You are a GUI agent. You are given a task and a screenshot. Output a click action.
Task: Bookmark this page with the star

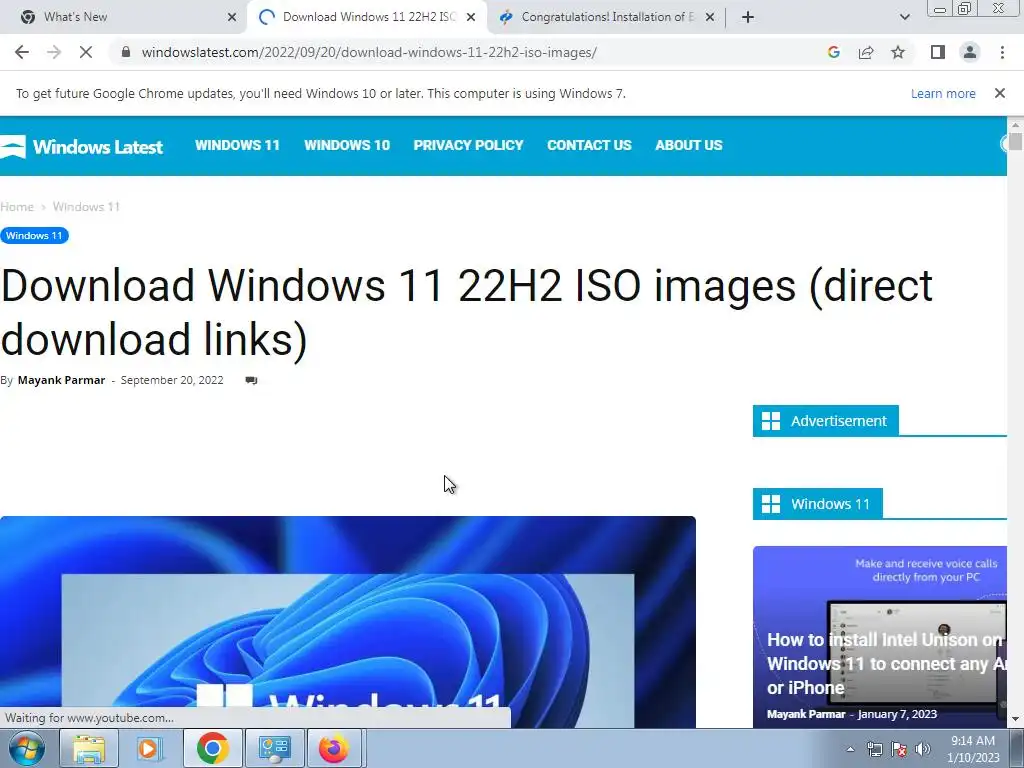coord(898,52)
